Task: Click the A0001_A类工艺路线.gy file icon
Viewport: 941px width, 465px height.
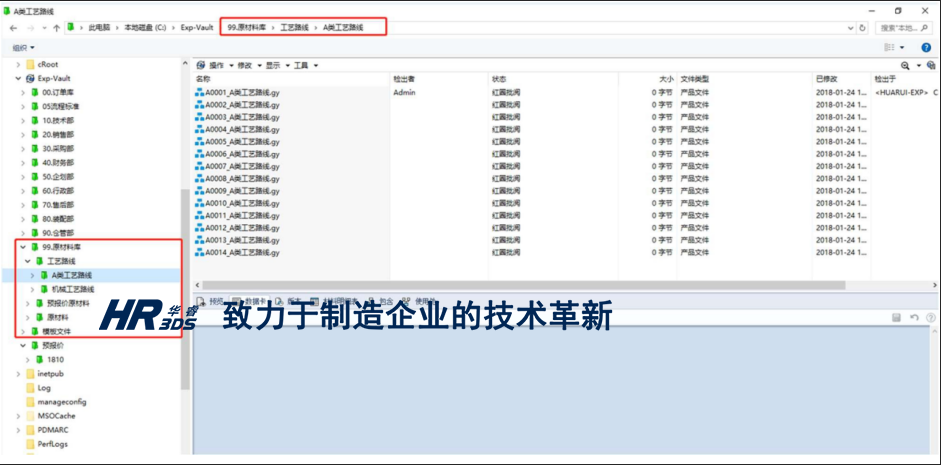Action: (200, 92)
